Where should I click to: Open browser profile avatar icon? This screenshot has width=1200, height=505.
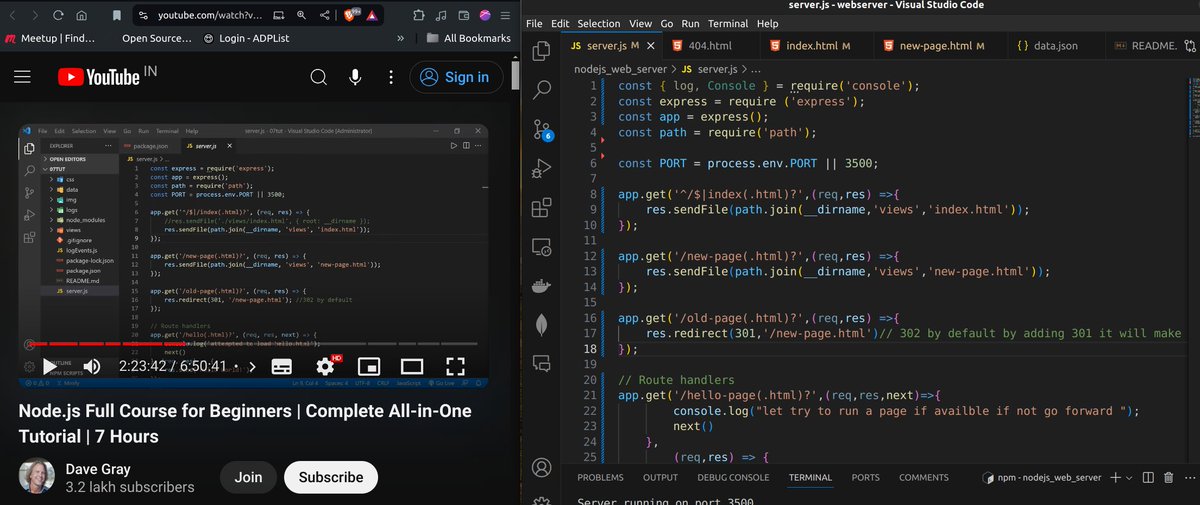pyautogui.click(x=485, y=15)
